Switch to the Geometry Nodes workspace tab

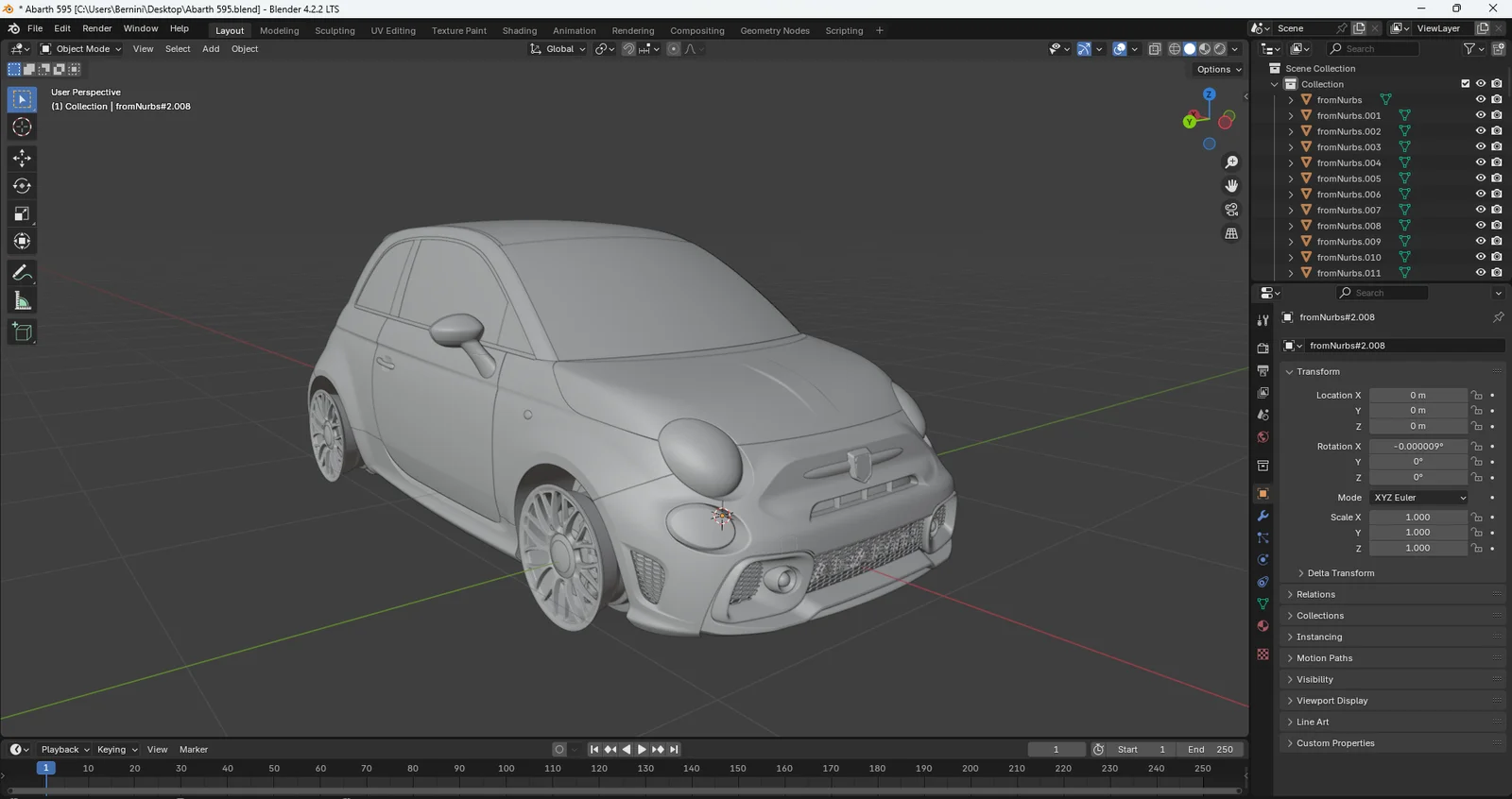[775, 30]
